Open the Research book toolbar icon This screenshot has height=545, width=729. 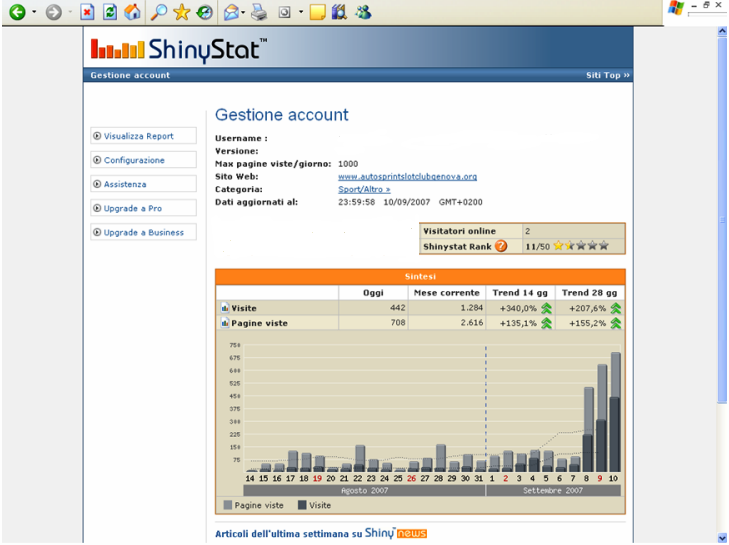pyautogui.click(x=339, y=12)
